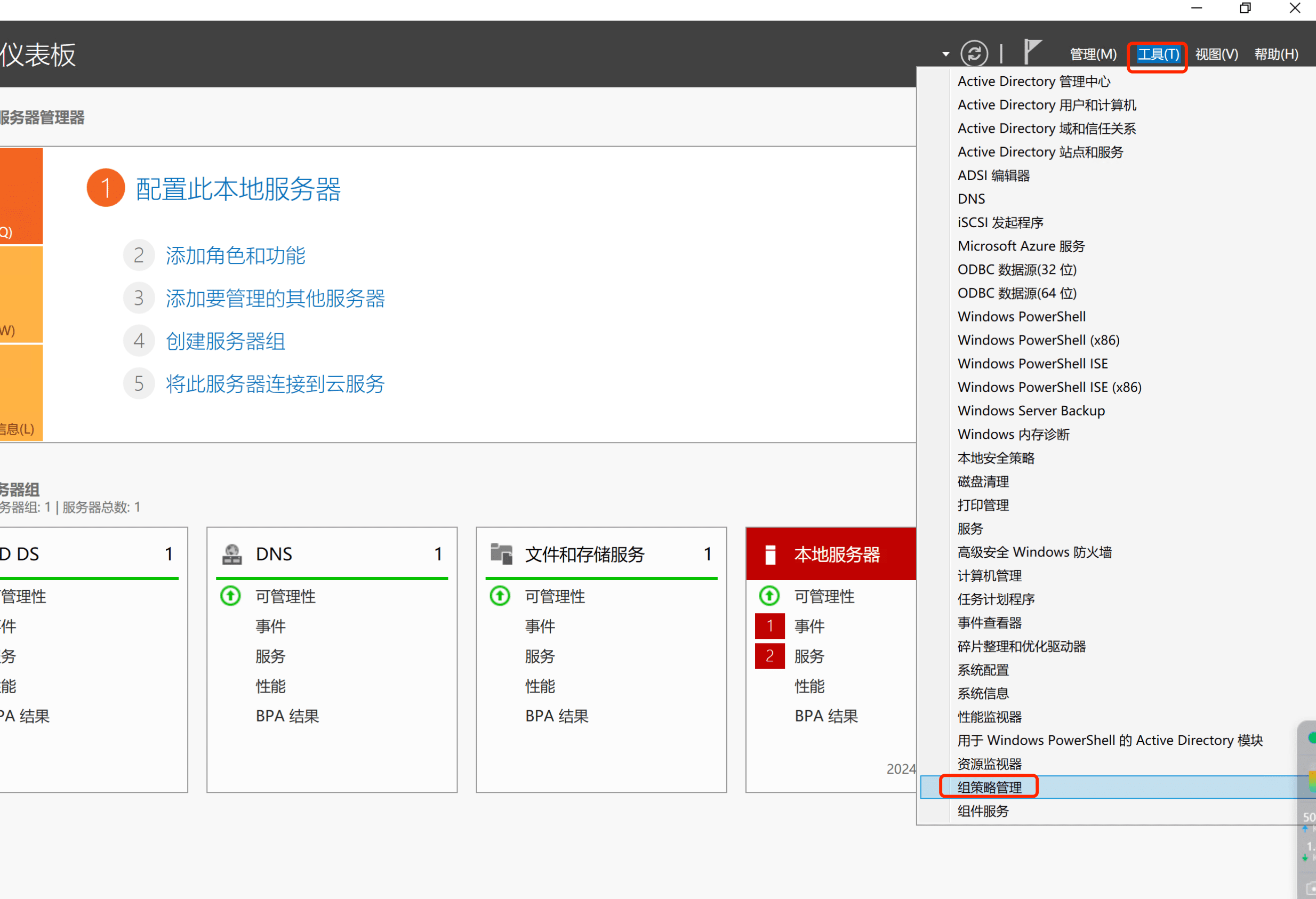Image resolution: width=1316 pixels, height=899 pixels.
Task: Click green manageability arrow in 文件和存储服务 tile
Action: 500,596
